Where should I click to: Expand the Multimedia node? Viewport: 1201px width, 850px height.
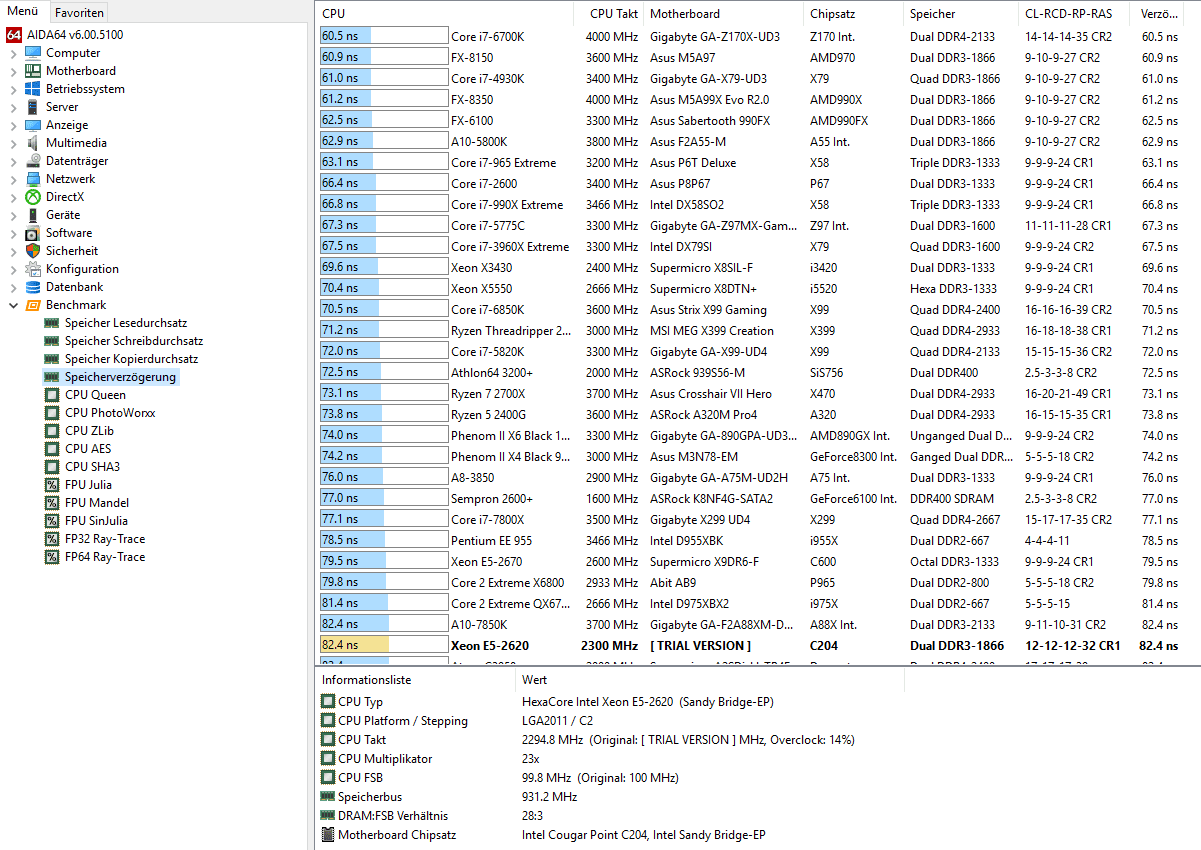13,143
